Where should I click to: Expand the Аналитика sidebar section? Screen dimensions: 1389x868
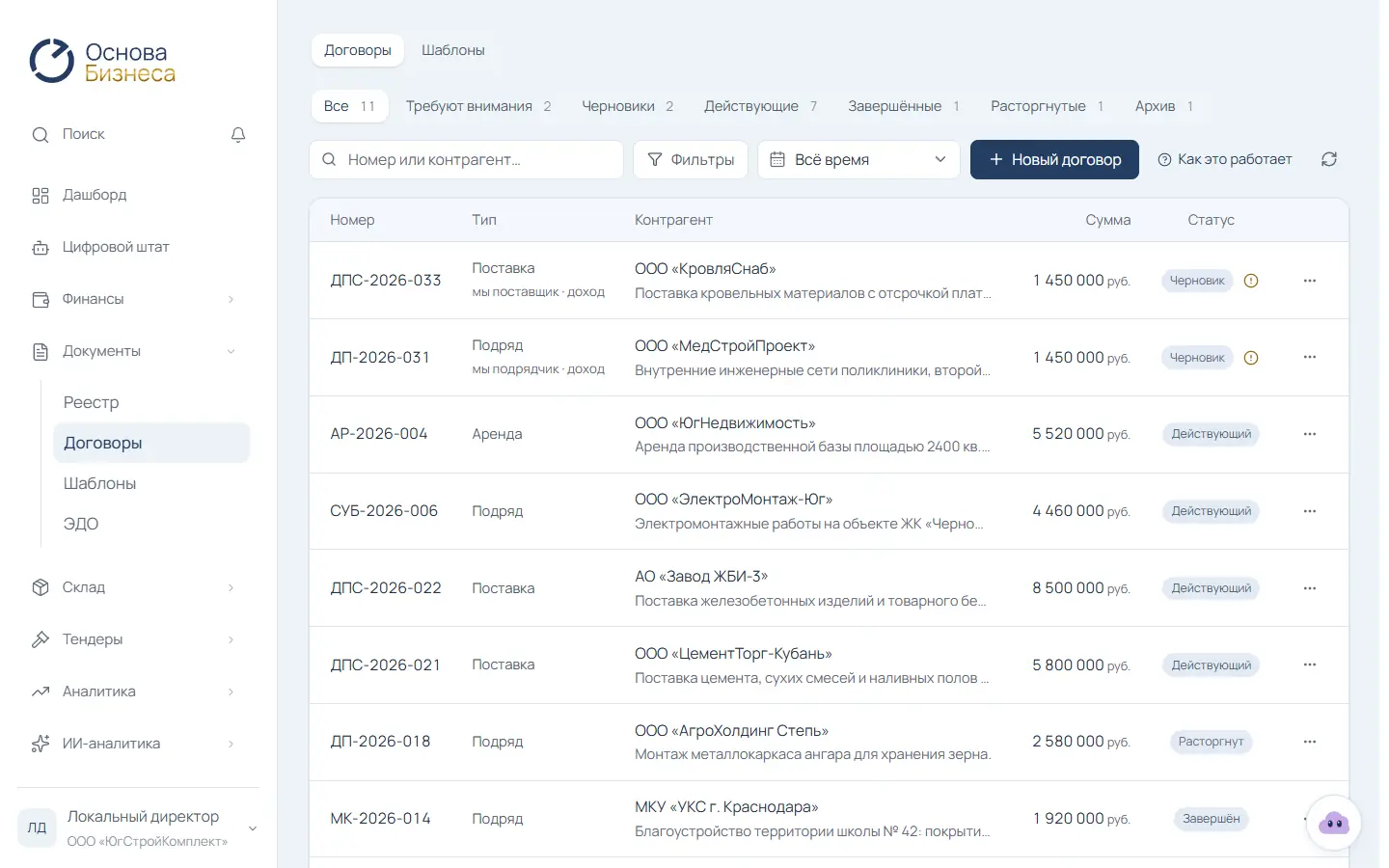pos(134,692)
